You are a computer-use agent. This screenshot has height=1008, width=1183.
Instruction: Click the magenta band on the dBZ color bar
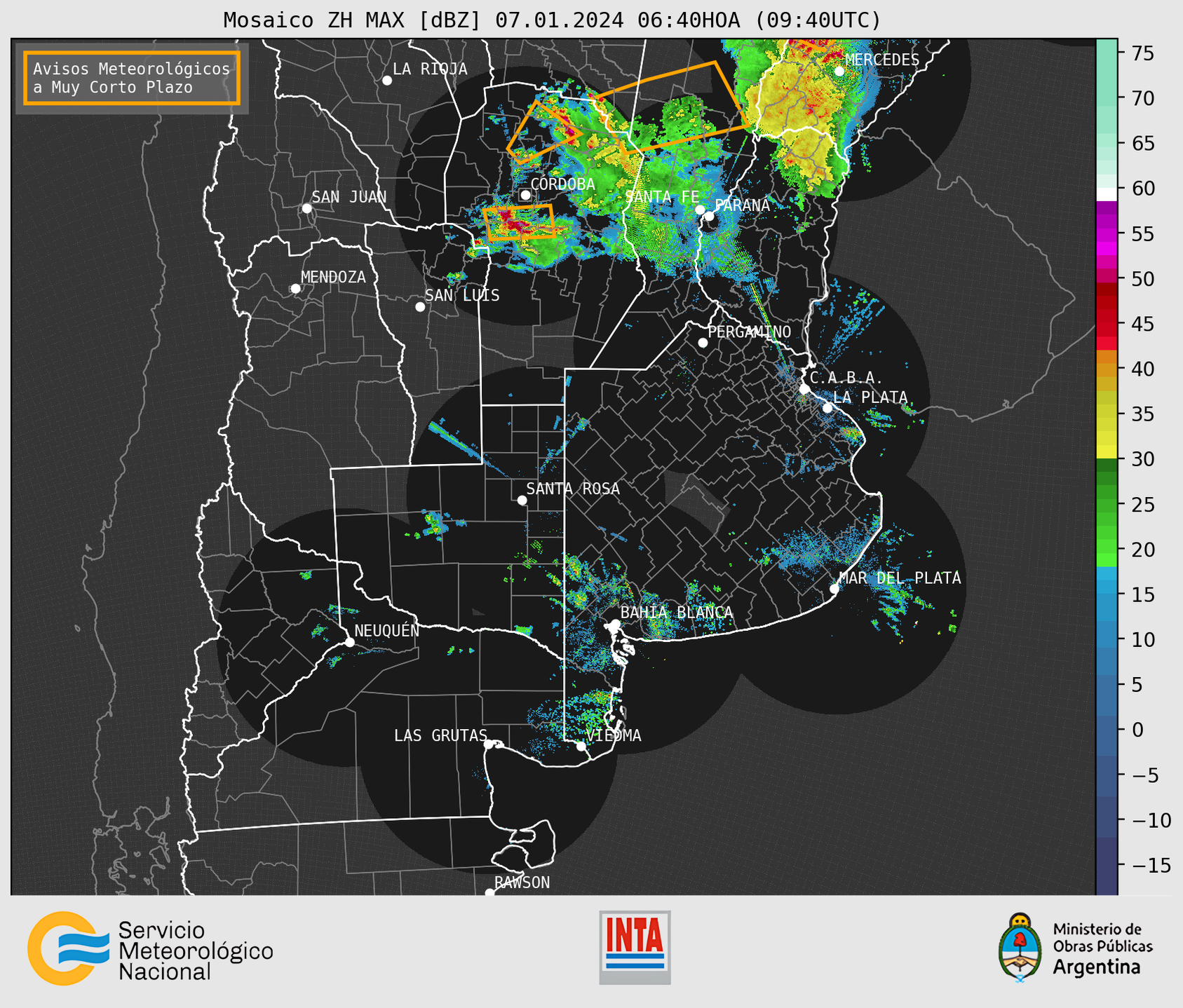tap(1107, 243)
